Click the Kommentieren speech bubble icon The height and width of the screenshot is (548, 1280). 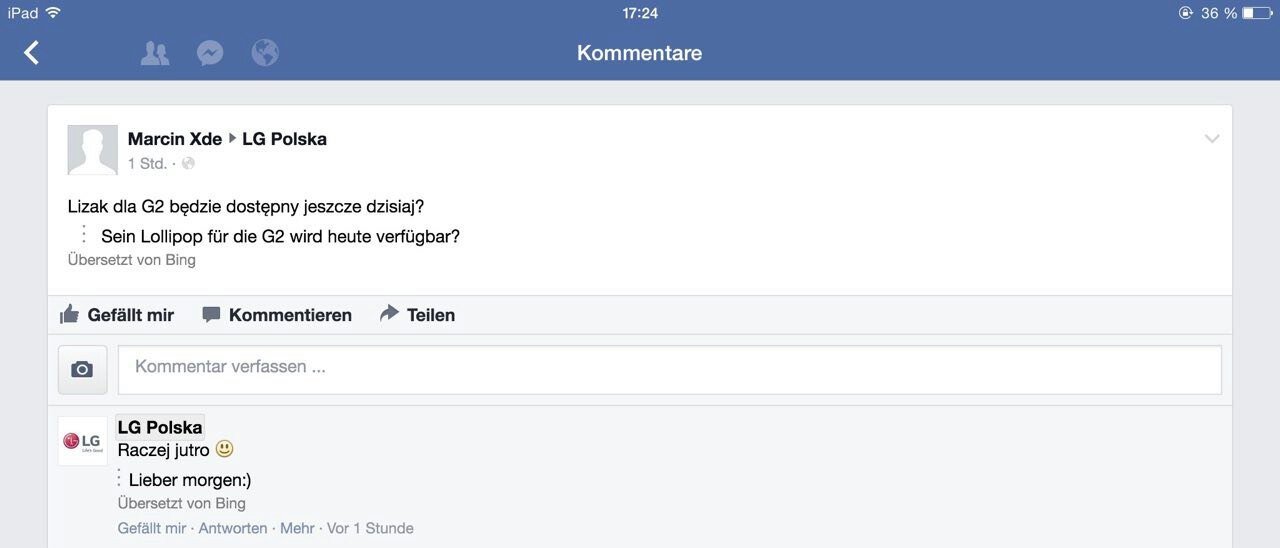tap(211, 315)
